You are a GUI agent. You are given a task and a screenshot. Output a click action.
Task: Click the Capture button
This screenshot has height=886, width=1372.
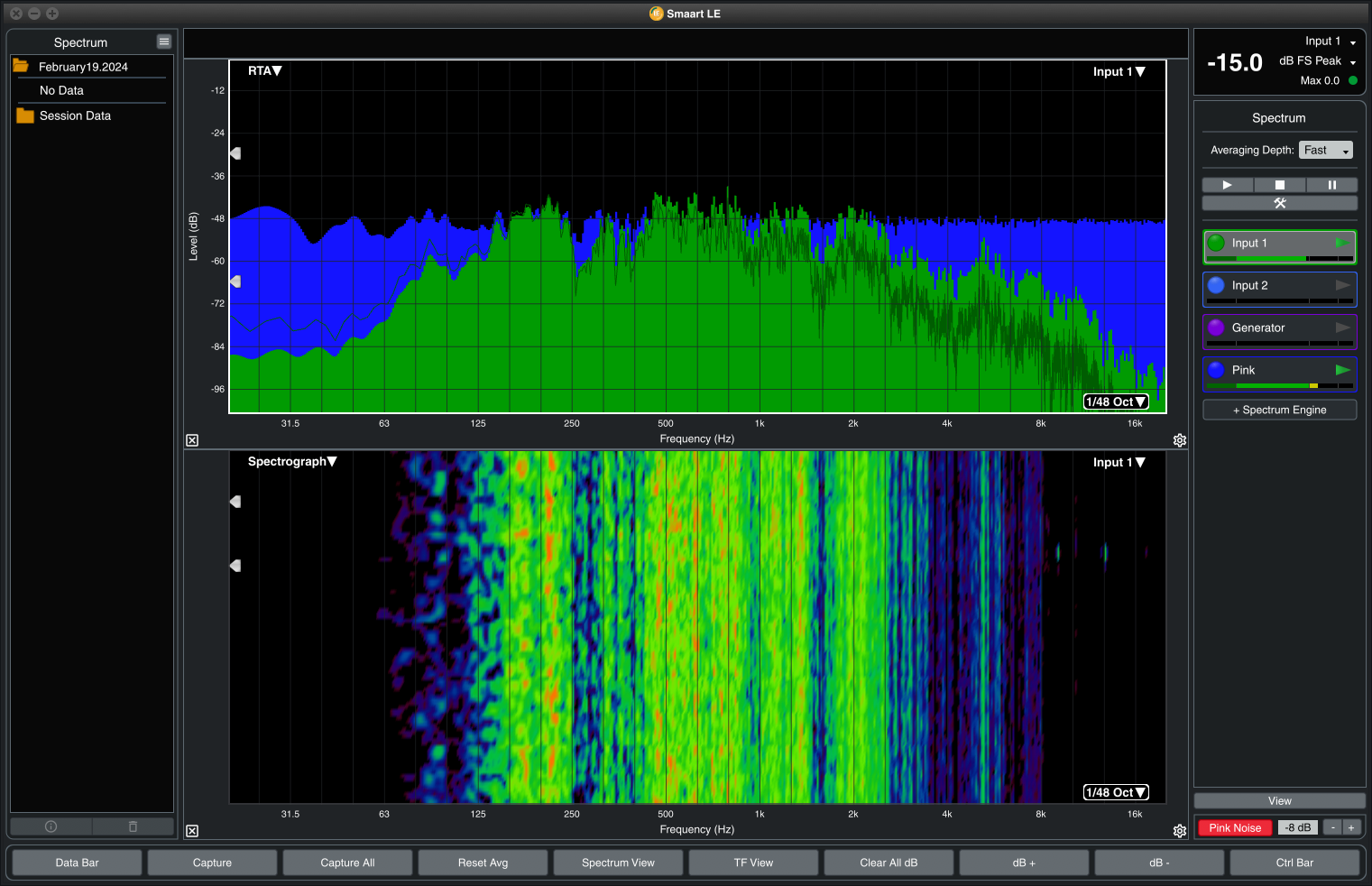[x=212, y=863]
